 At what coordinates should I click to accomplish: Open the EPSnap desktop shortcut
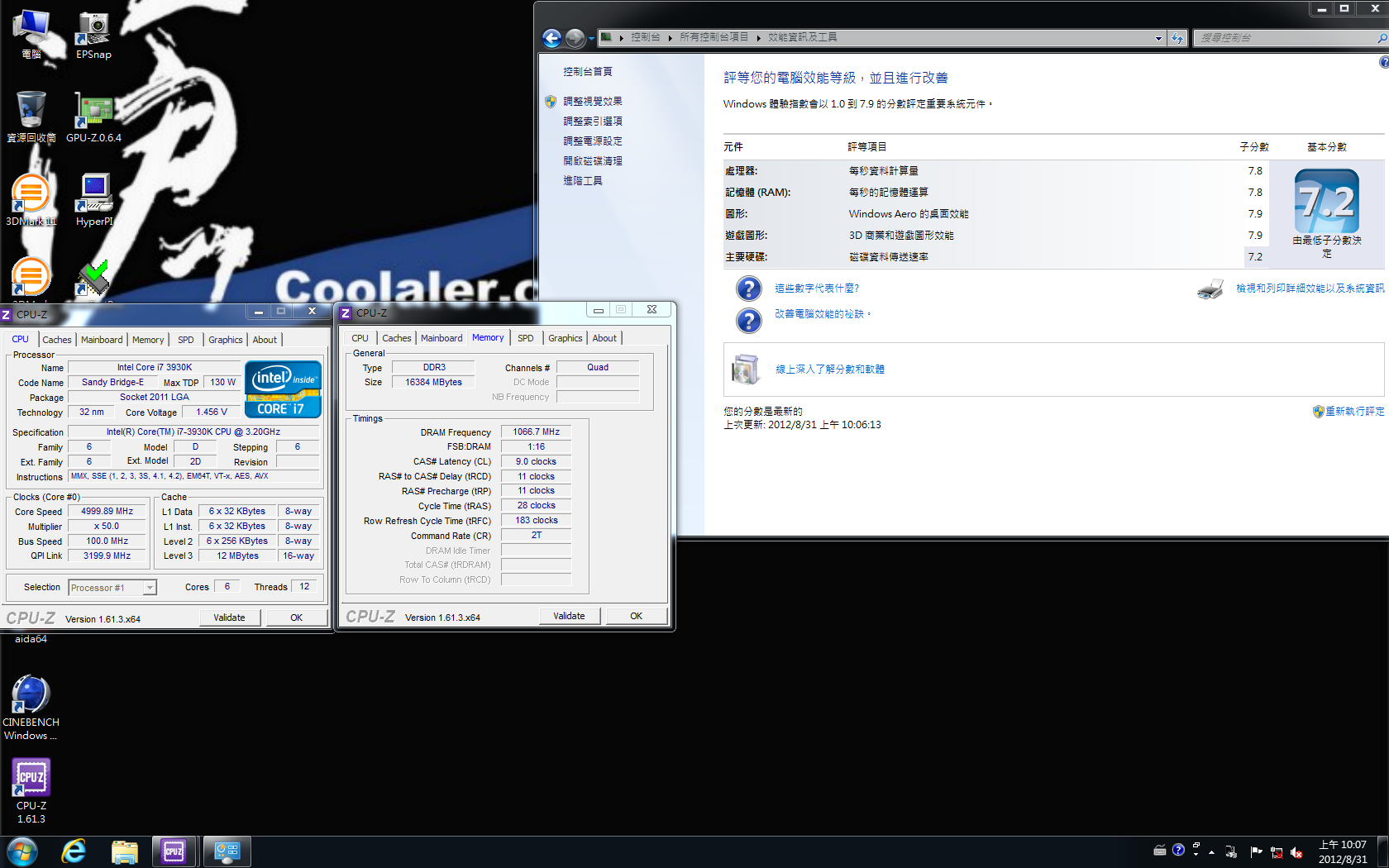93,36
